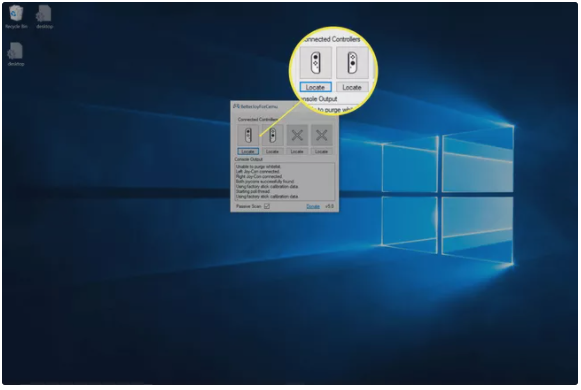This screenshot has width=581, height=390.
Task: Click the third empty controller slot X icon
Action: pos(297,135)
